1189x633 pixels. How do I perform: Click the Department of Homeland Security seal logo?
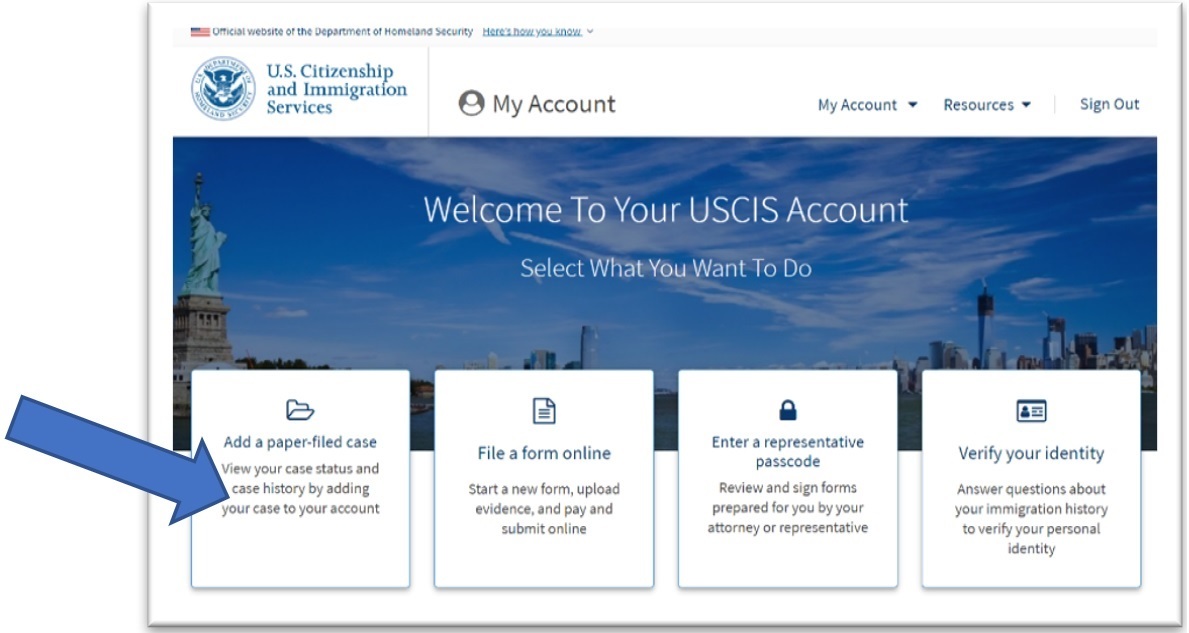[223, 89]
